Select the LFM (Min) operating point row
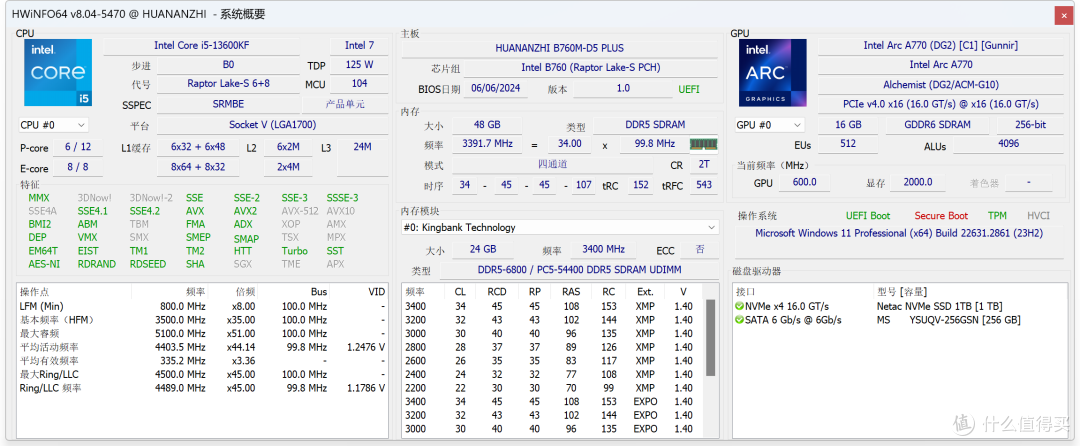The height and width of the screenshot is (446, 1080). [202, 306]
